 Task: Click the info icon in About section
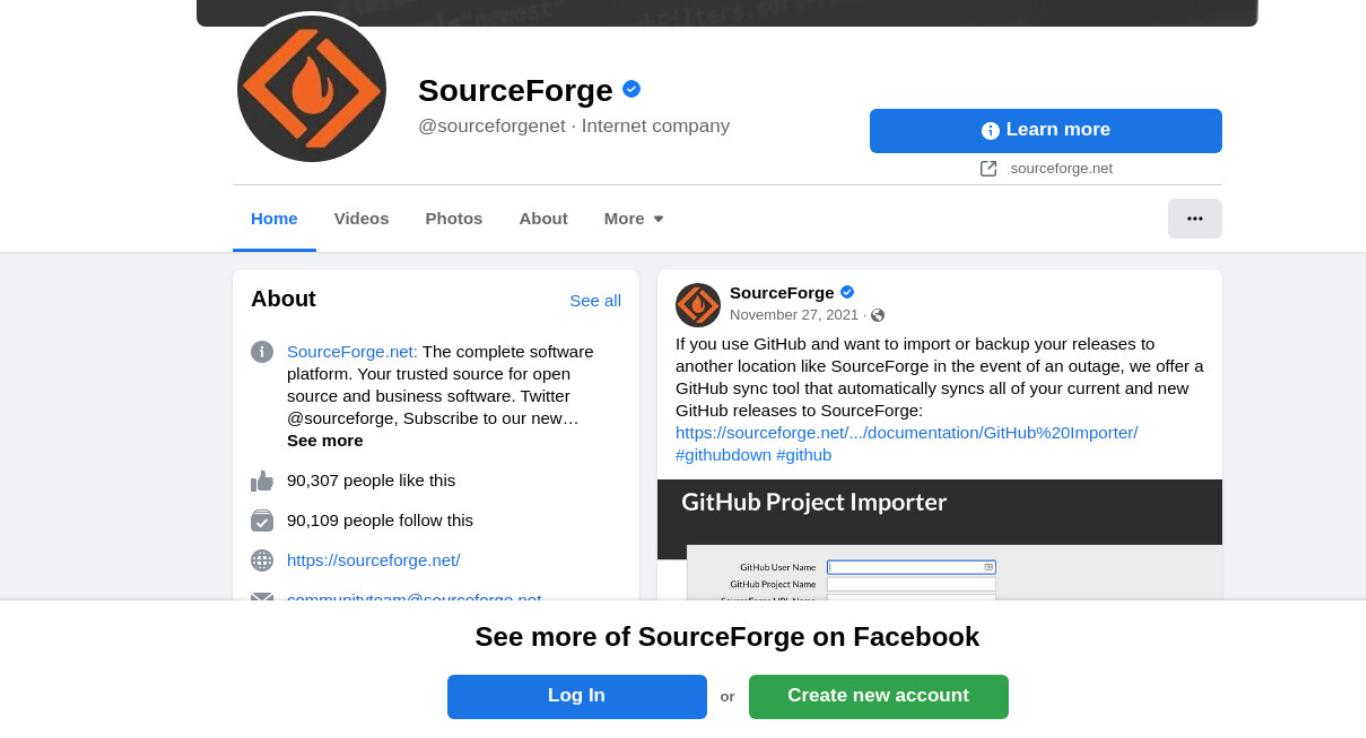262,352
